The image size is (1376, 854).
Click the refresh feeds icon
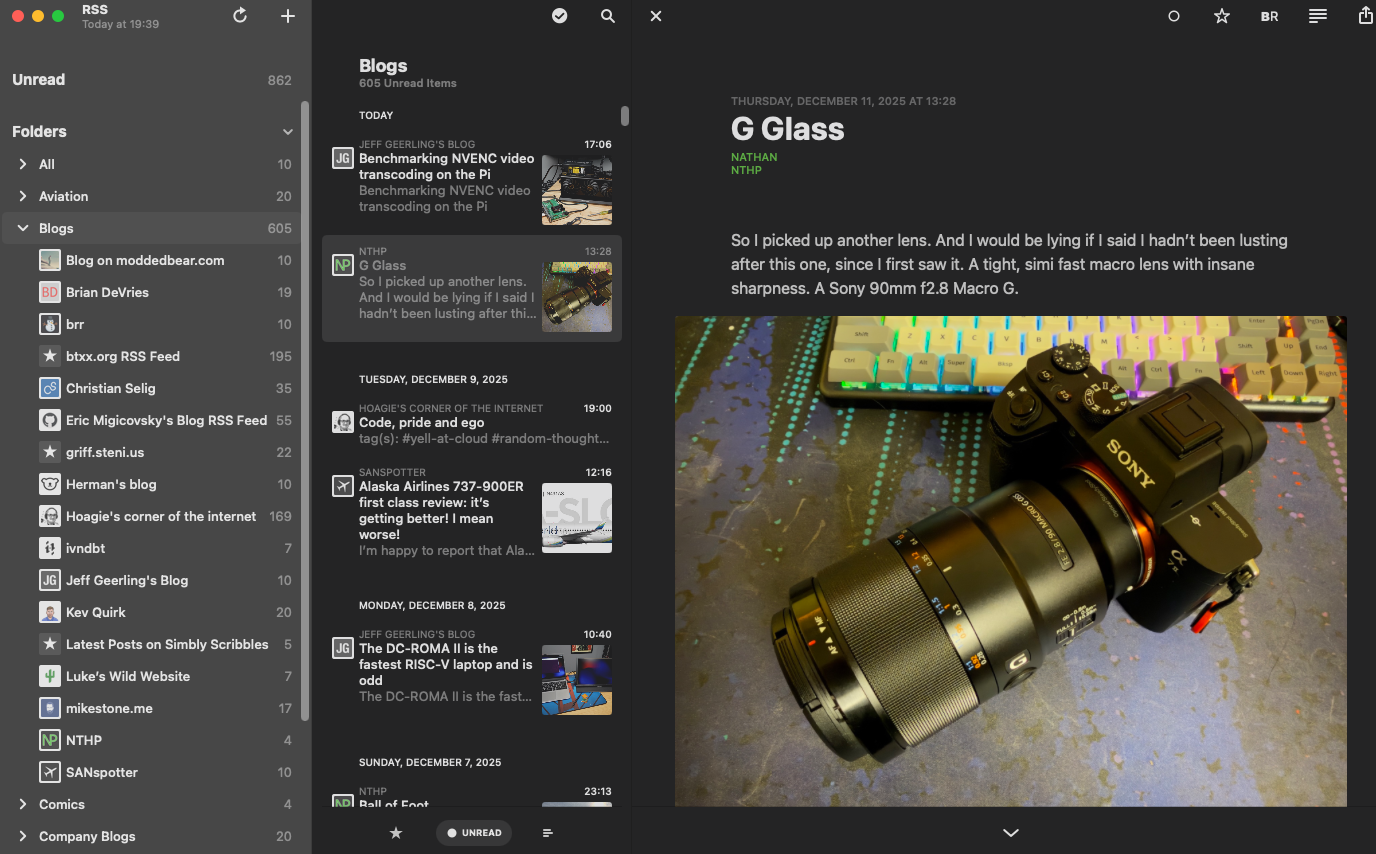coord(240,16)
